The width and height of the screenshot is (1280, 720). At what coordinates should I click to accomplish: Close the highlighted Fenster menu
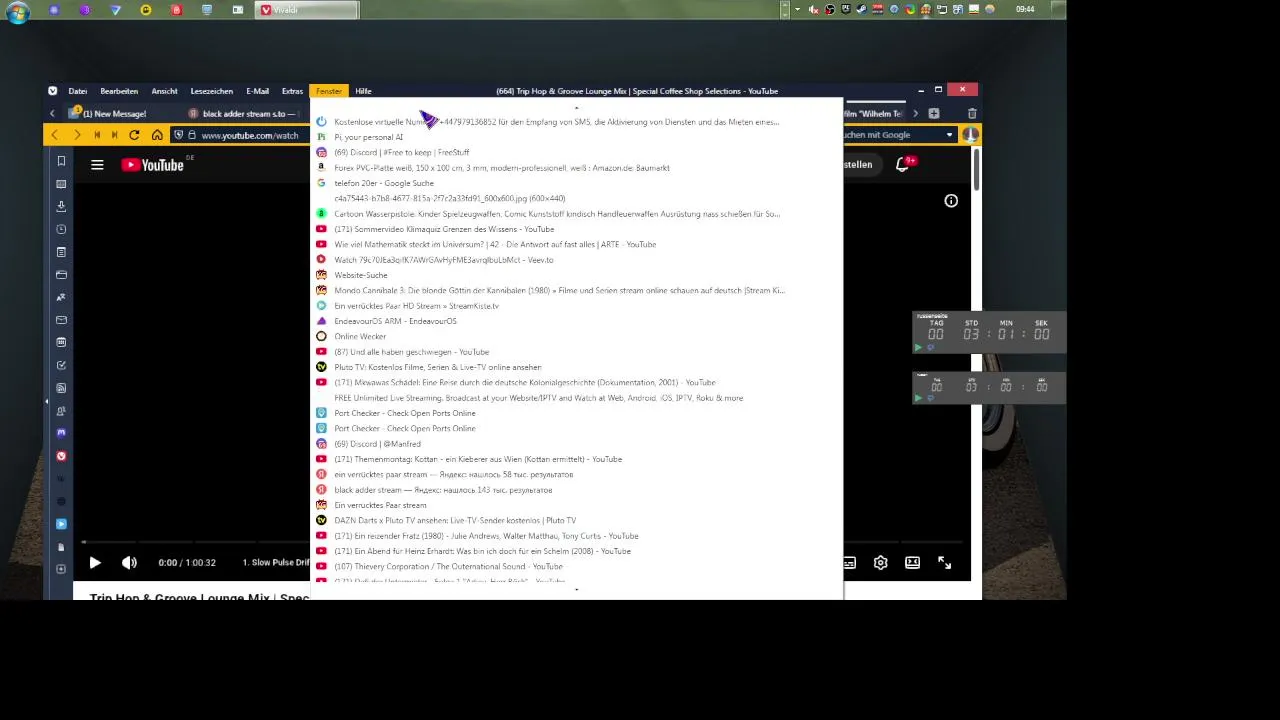[x=328, y=91]
